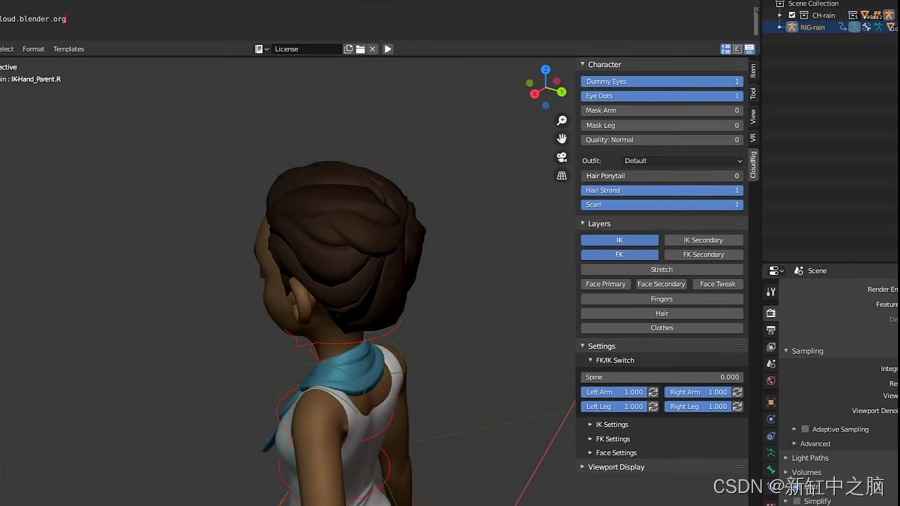Switch to the Item sidebar tab

(753, 71)
